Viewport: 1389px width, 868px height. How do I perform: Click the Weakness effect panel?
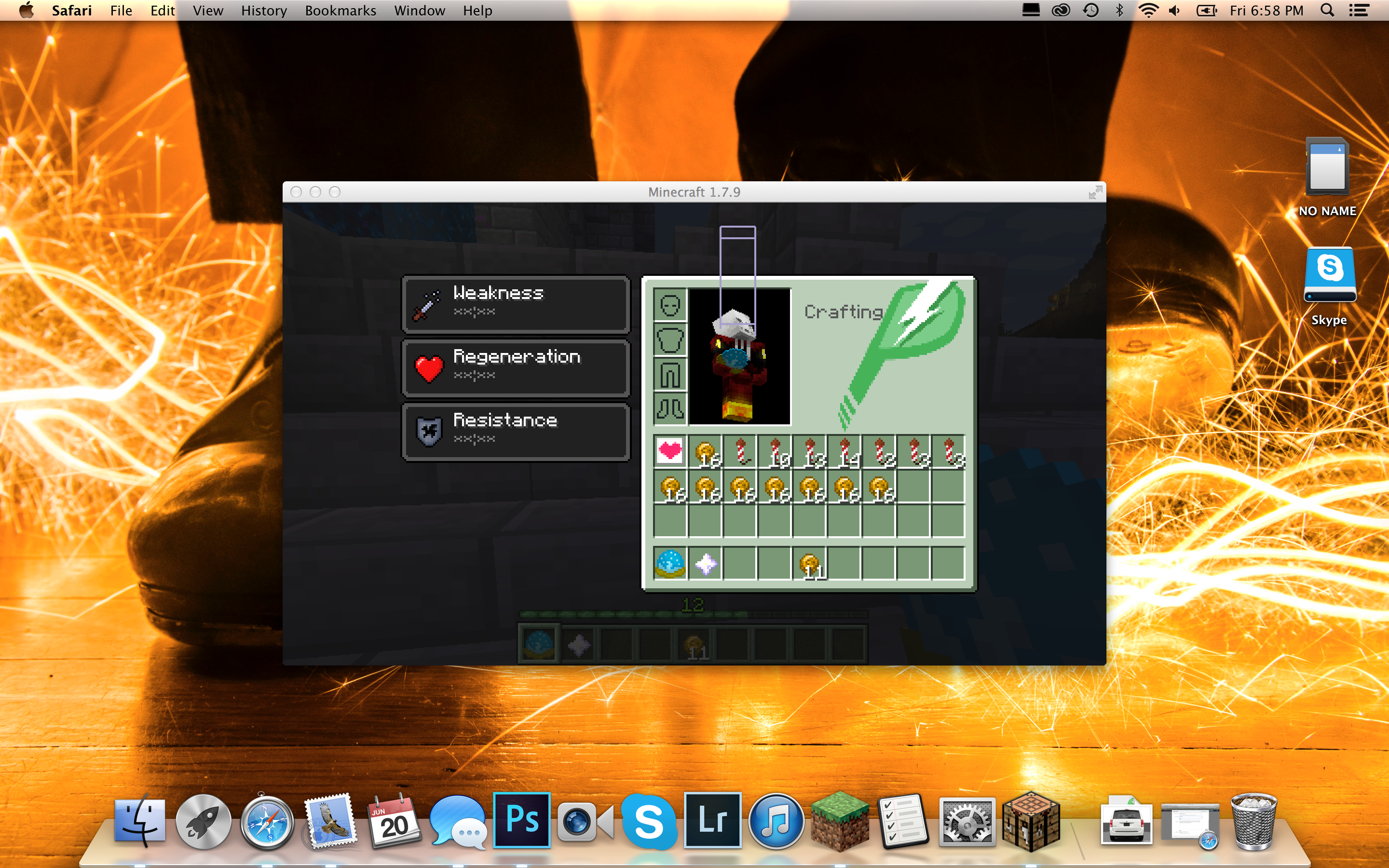click(x=516, y=304)
